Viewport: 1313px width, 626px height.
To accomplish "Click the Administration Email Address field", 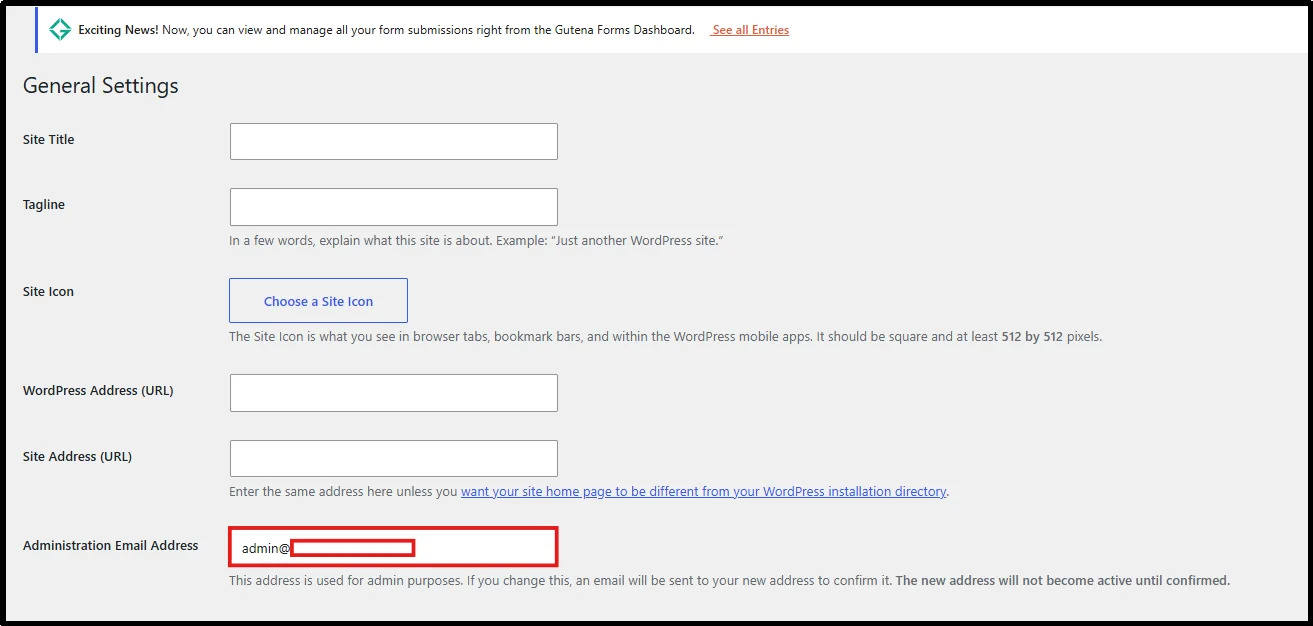I will [393, 547].
